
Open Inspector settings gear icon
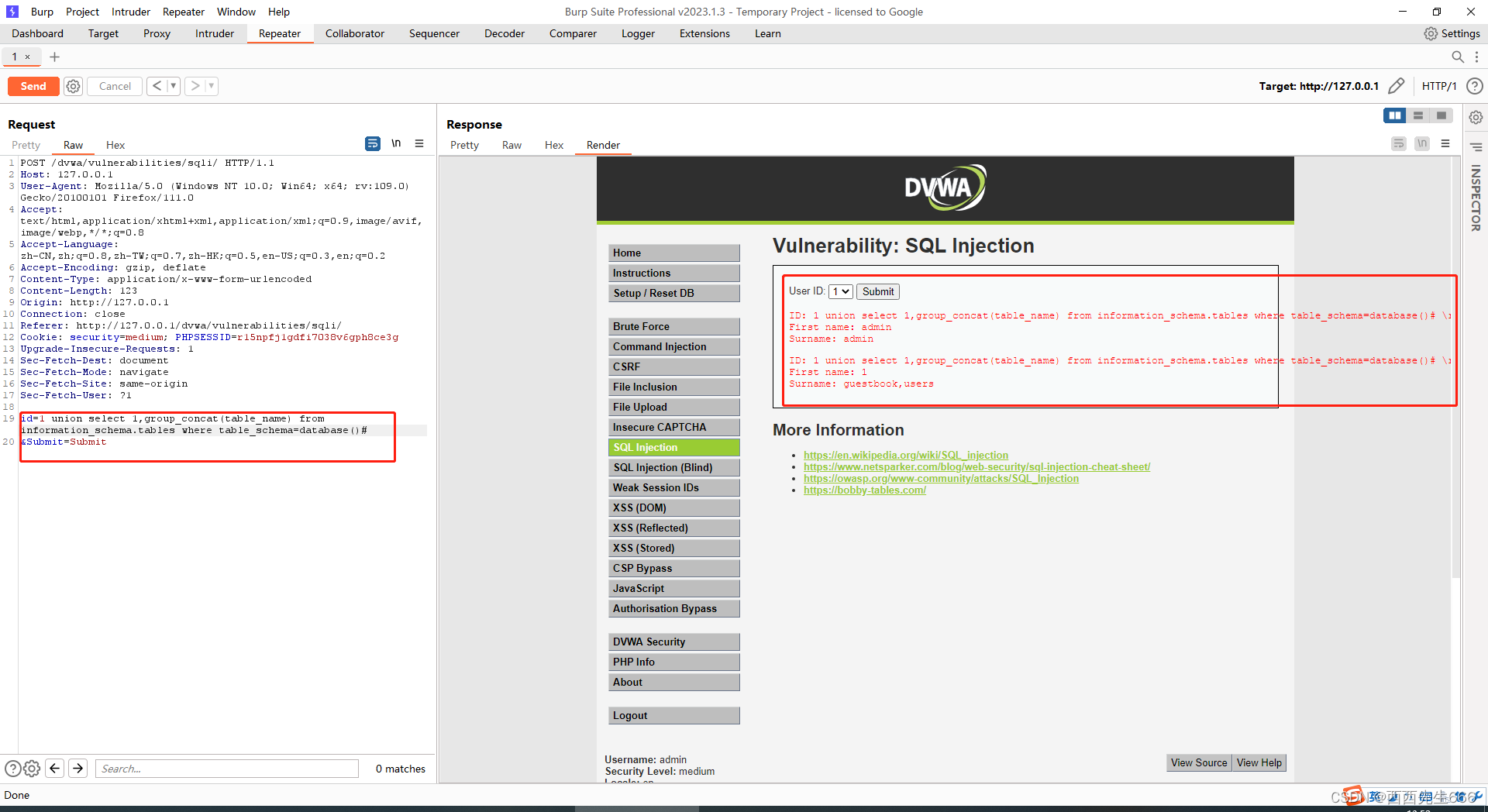(1476, 117)
